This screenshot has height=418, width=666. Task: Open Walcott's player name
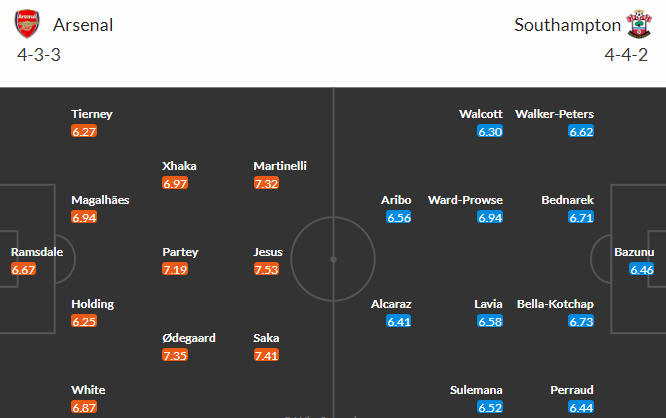point(481,114)
